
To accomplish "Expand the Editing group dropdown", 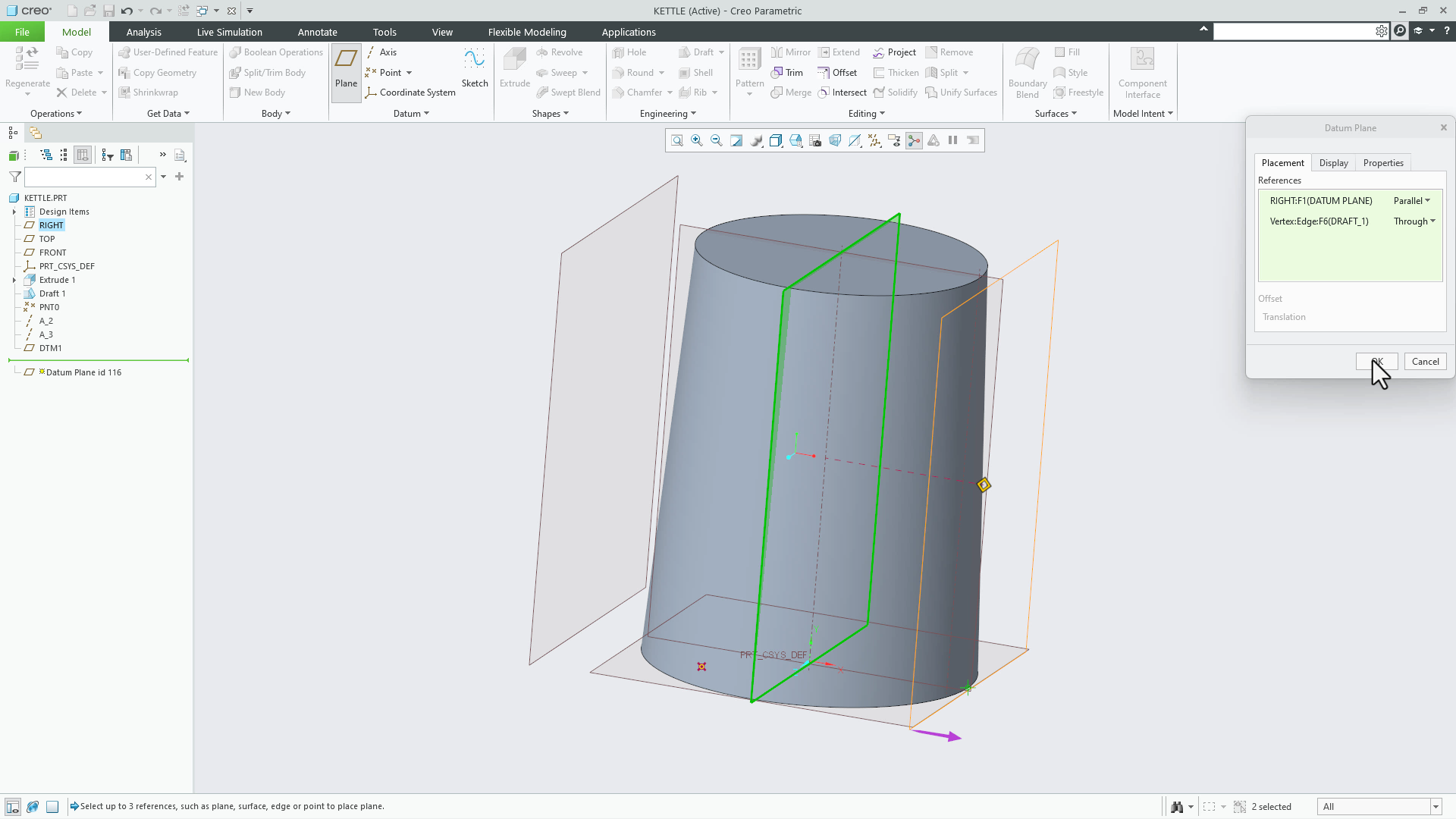I will point(867,114).
